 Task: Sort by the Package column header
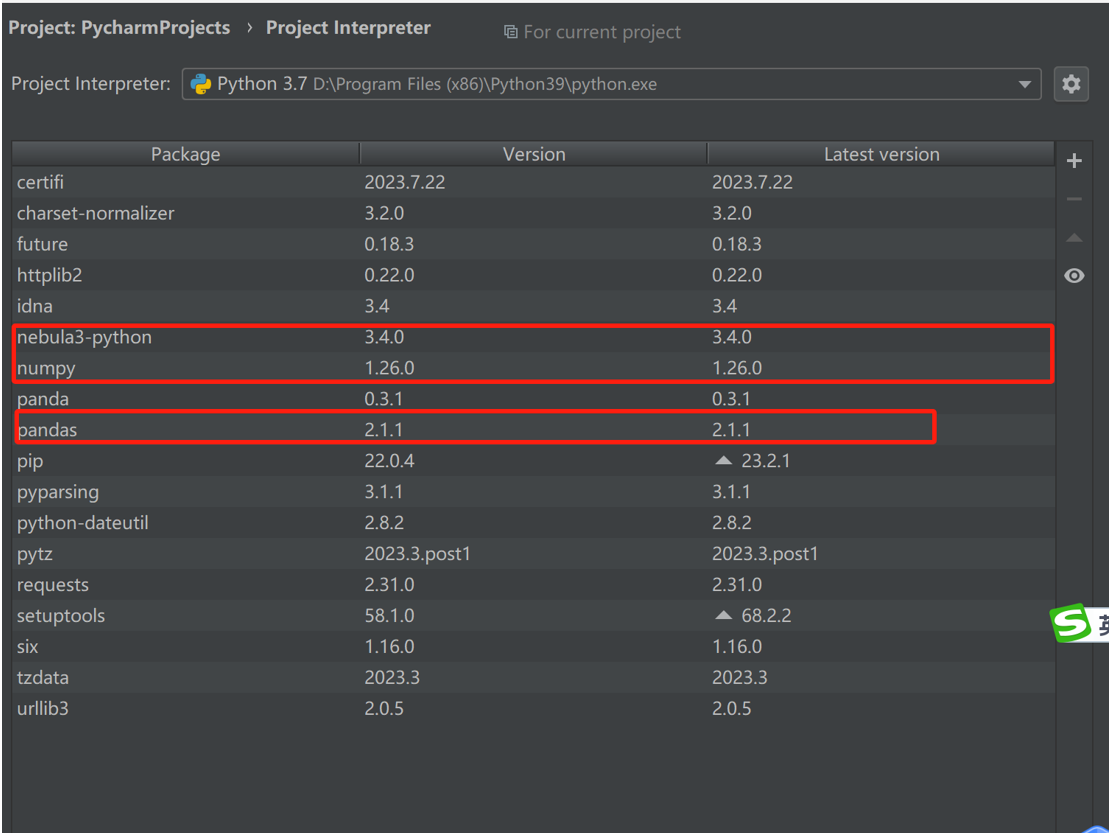(185, 154)
